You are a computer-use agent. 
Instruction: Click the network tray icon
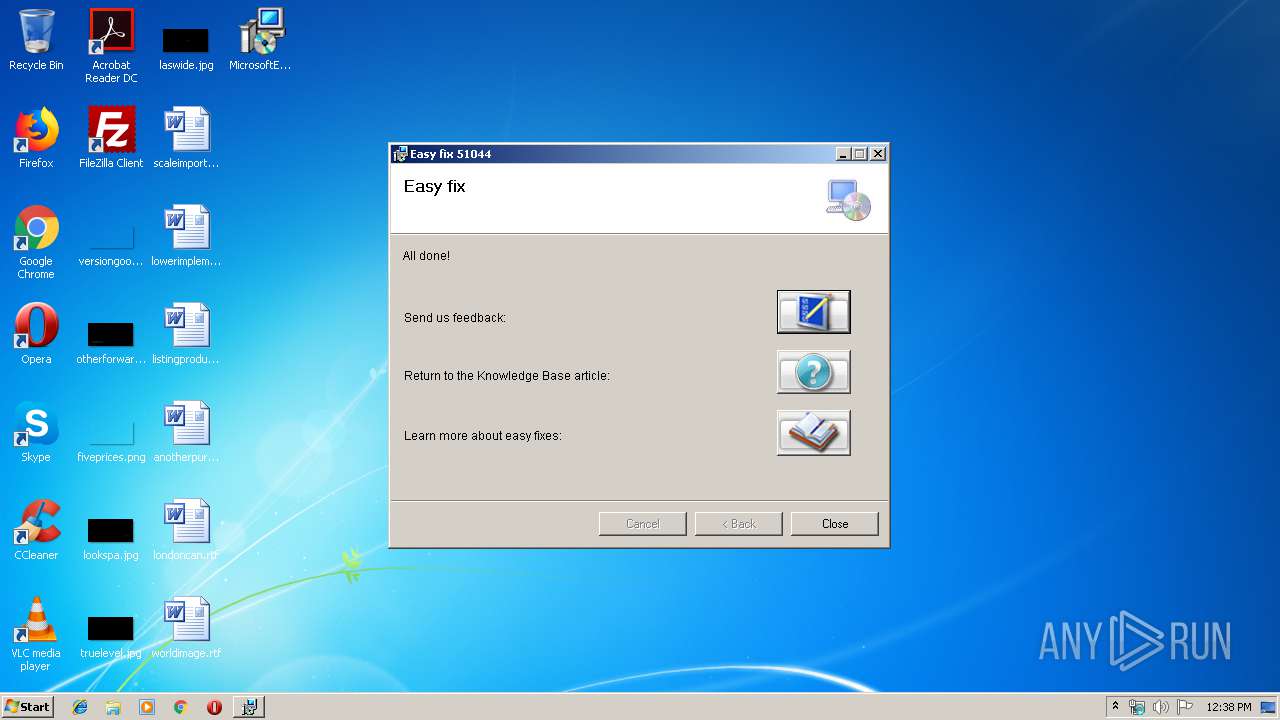[x=1137, y=707]
